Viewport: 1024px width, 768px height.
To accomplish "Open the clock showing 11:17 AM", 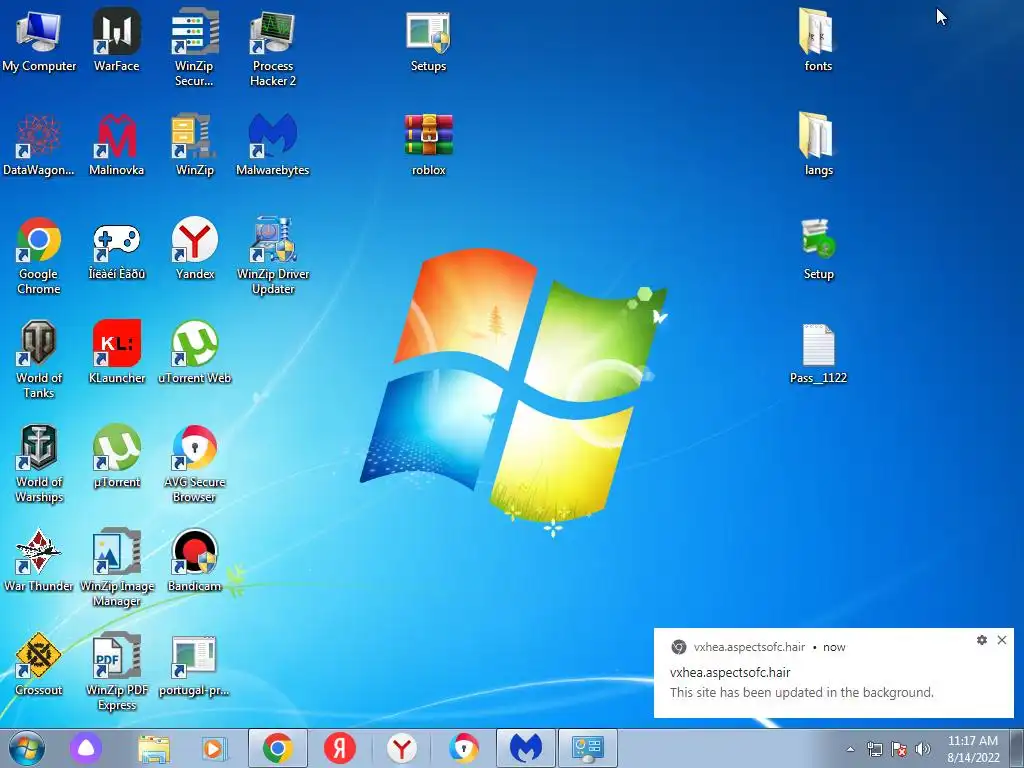I will (973, 749).
